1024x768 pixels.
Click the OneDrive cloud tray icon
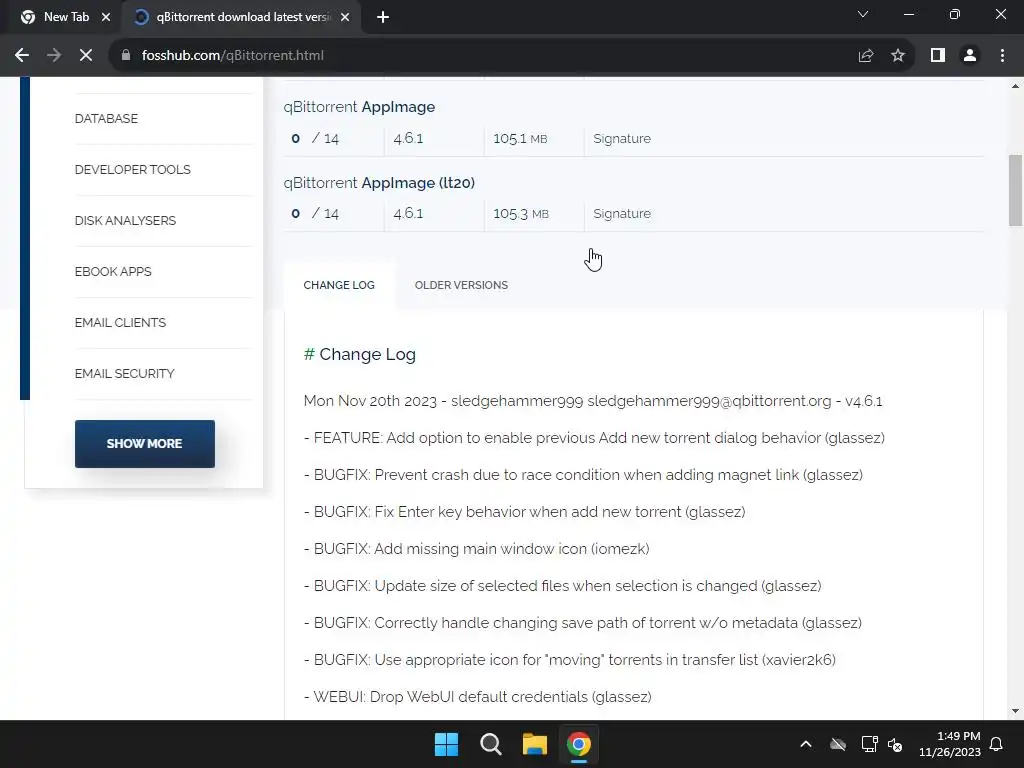(x=838, y=744)
